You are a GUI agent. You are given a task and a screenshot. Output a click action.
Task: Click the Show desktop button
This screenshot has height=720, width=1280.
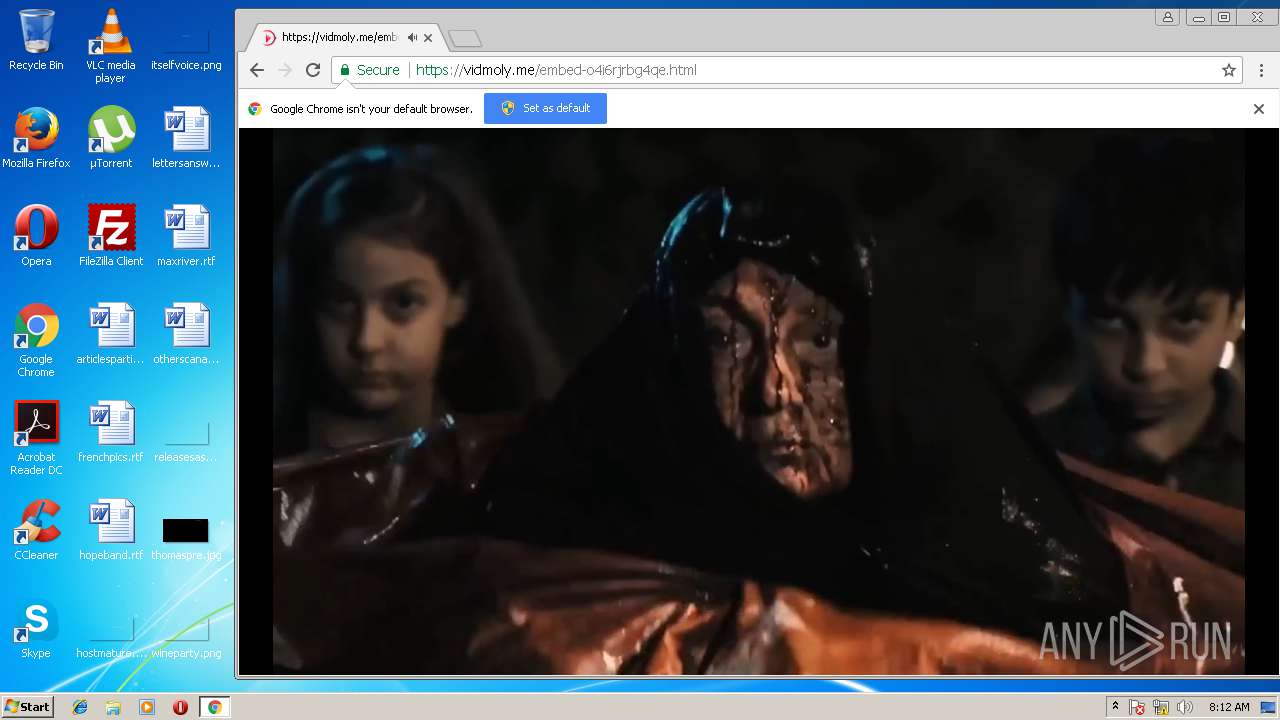1269,707
